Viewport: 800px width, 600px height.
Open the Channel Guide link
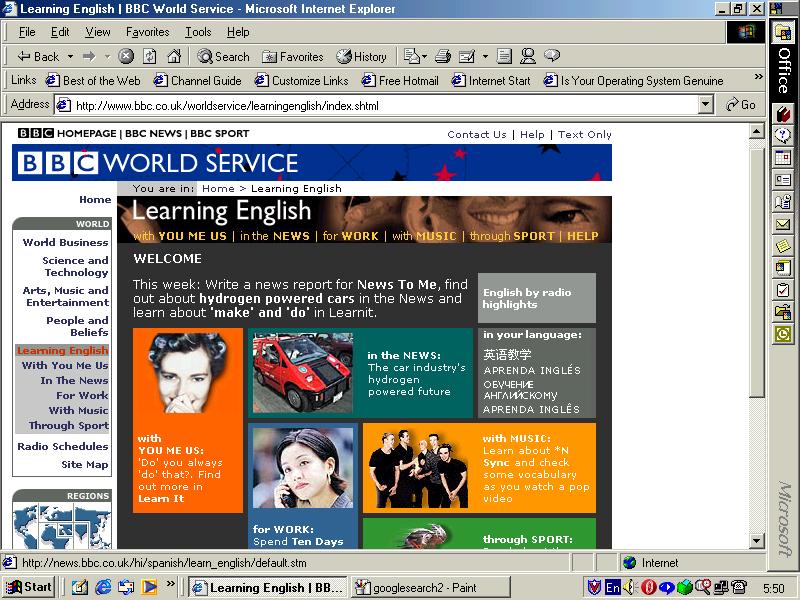click(x=197, y=81)
